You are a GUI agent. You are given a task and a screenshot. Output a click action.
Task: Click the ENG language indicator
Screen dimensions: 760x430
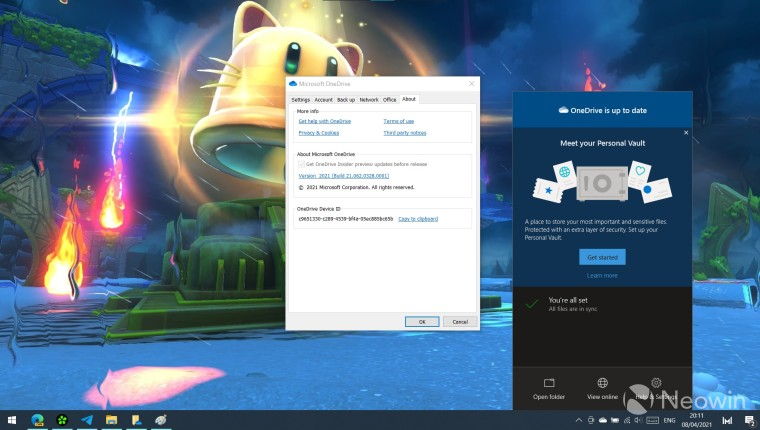click(x=669, y=420)
